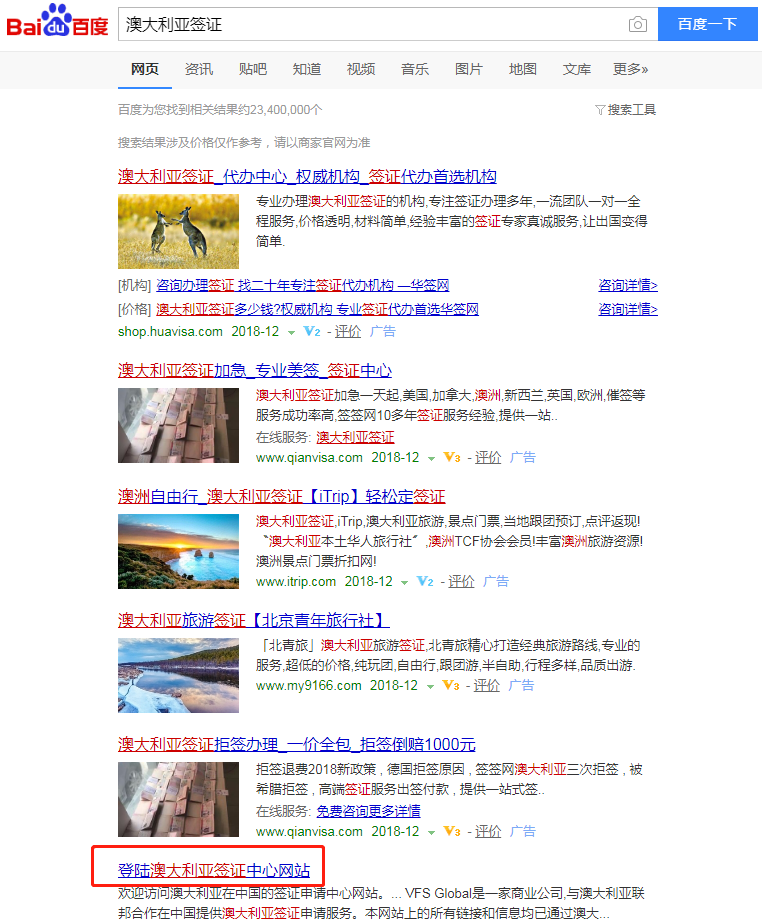Expand the 更多» menu
This screenshot has height=922, width=762.
631,69
